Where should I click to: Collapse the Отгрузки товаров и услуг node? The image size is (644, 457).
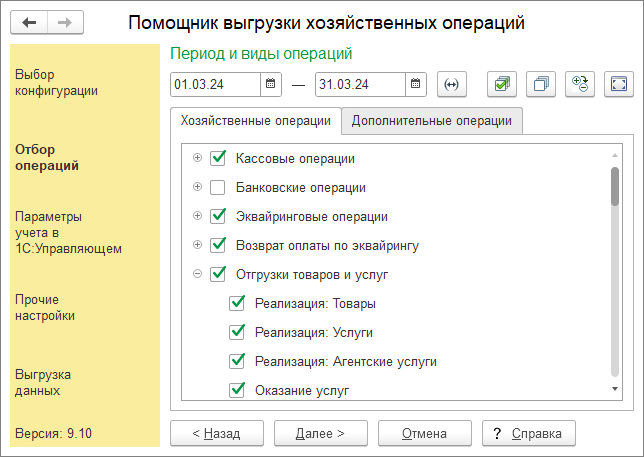[198, 273]
